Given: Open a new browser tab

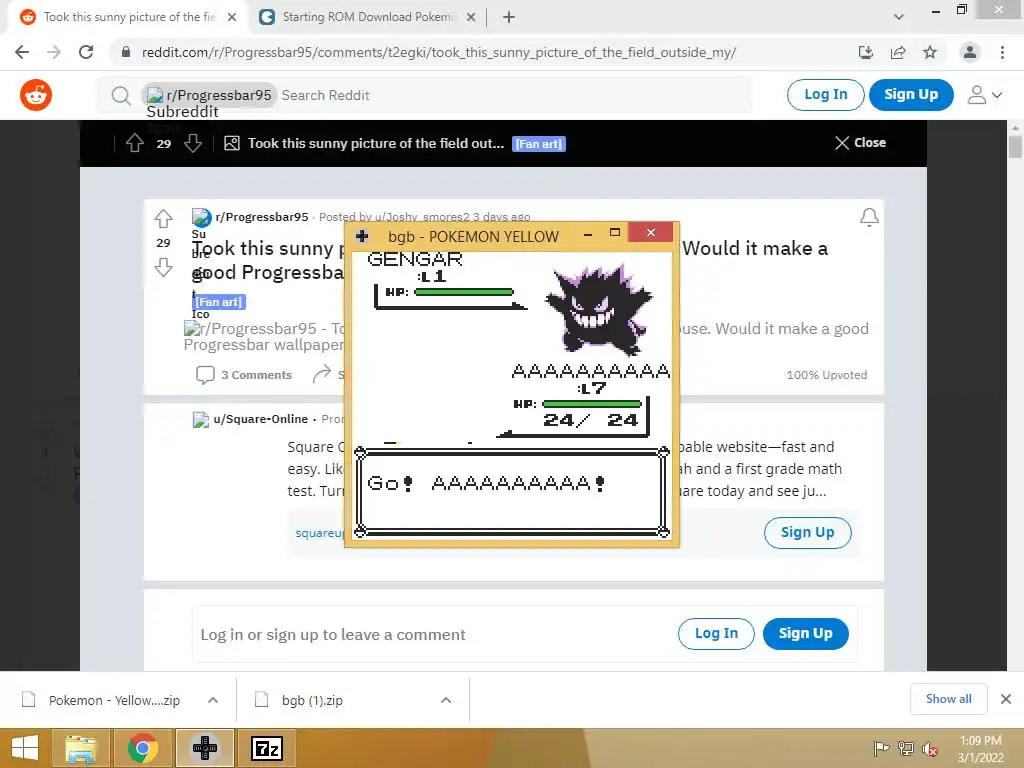Looking at the screenshot, I should (509, 17).
